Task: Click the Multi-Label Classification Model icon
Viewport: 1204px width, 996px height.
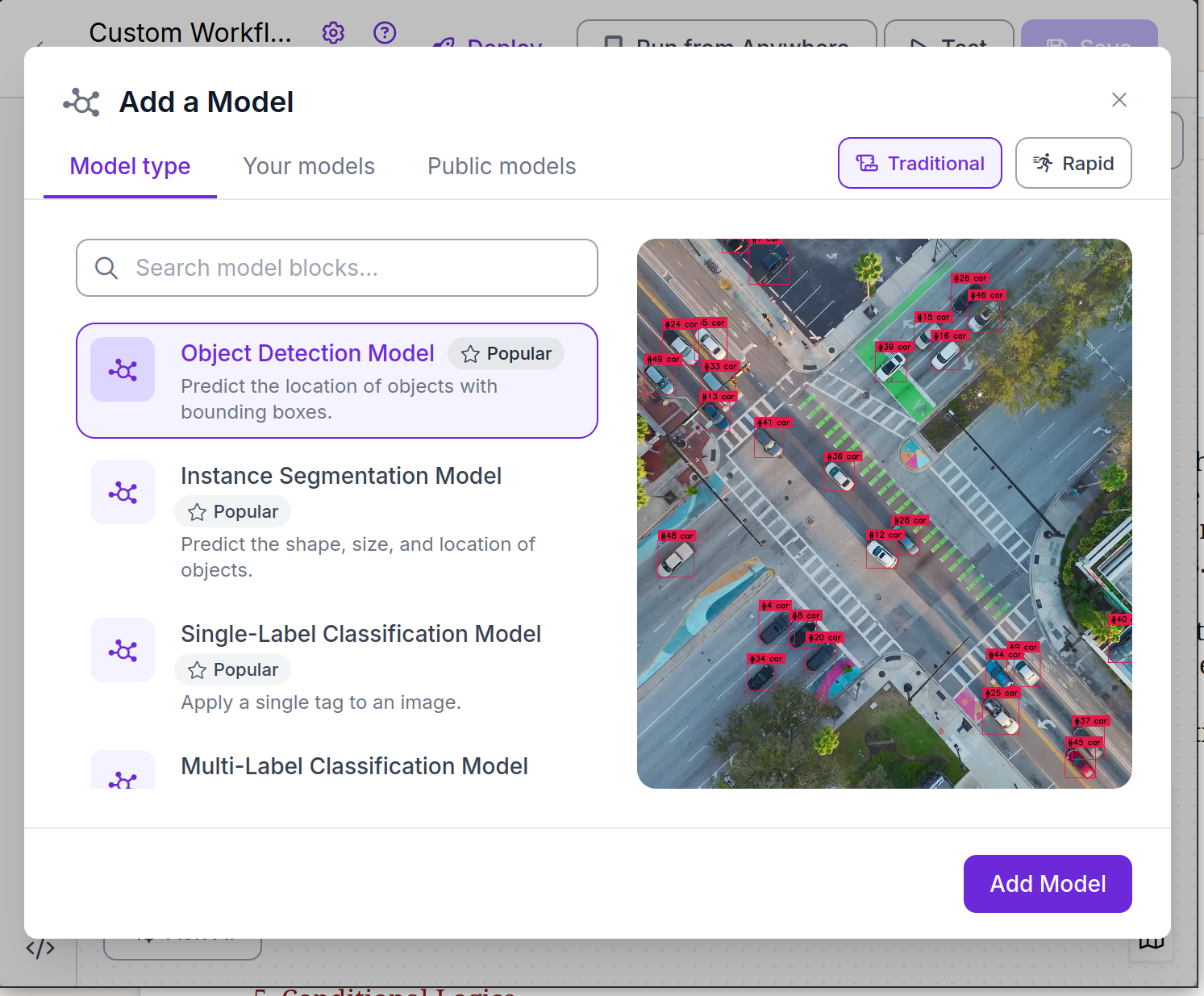Action: tap(123, 777)
